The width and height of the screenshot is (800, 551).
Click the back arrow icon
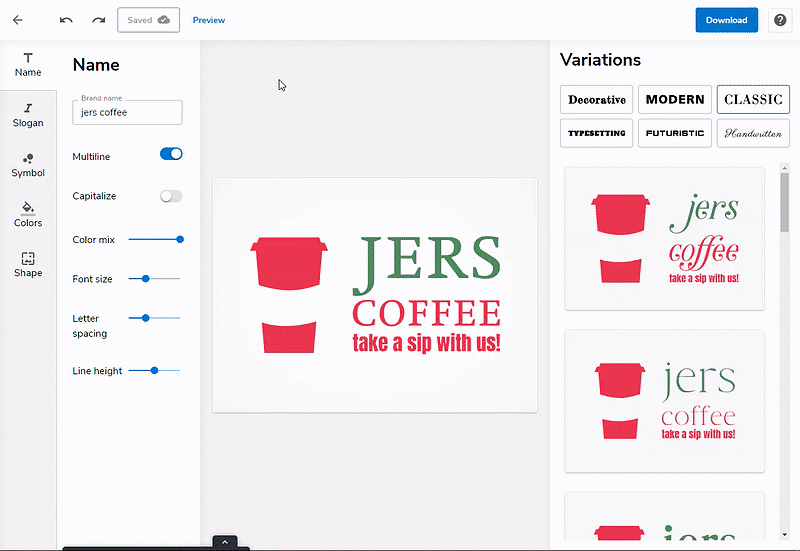pyautogui.click(x=18, y=20)
